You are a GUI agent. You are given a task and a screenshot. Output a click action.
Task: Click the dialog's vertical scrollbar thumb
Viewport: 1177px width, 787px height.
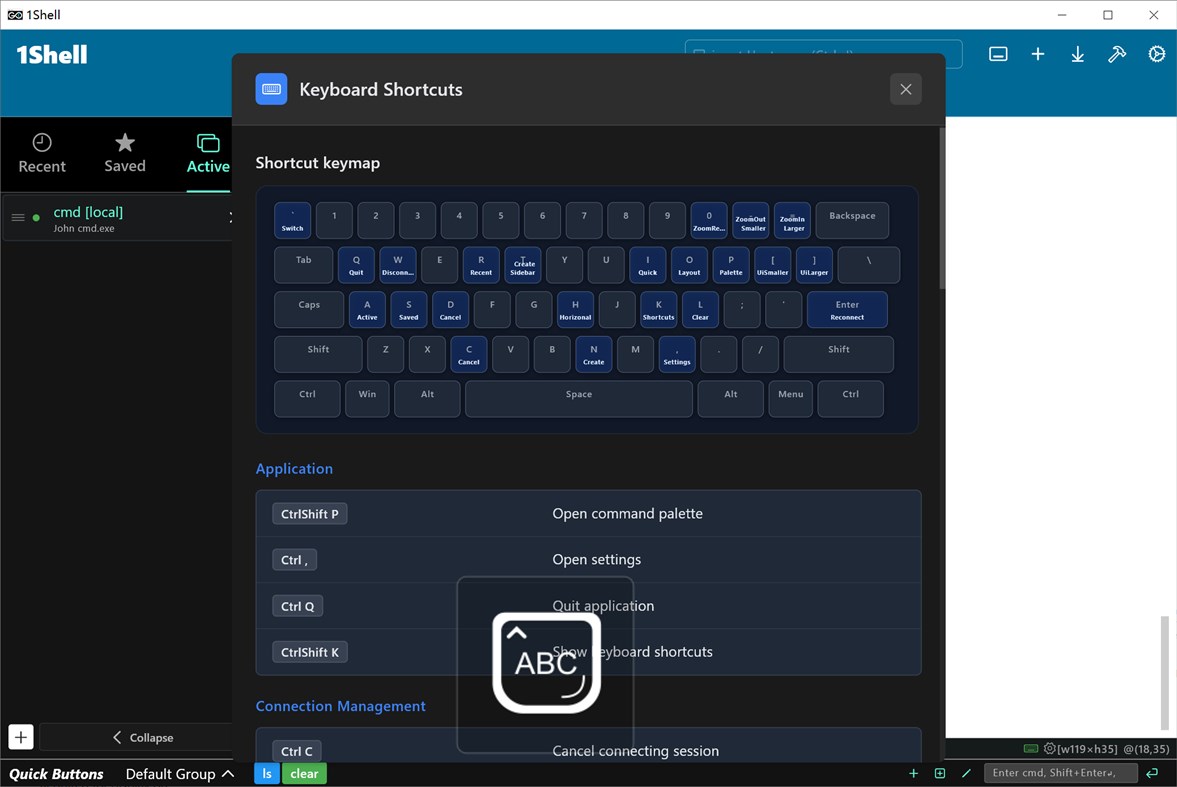[942, 208]
